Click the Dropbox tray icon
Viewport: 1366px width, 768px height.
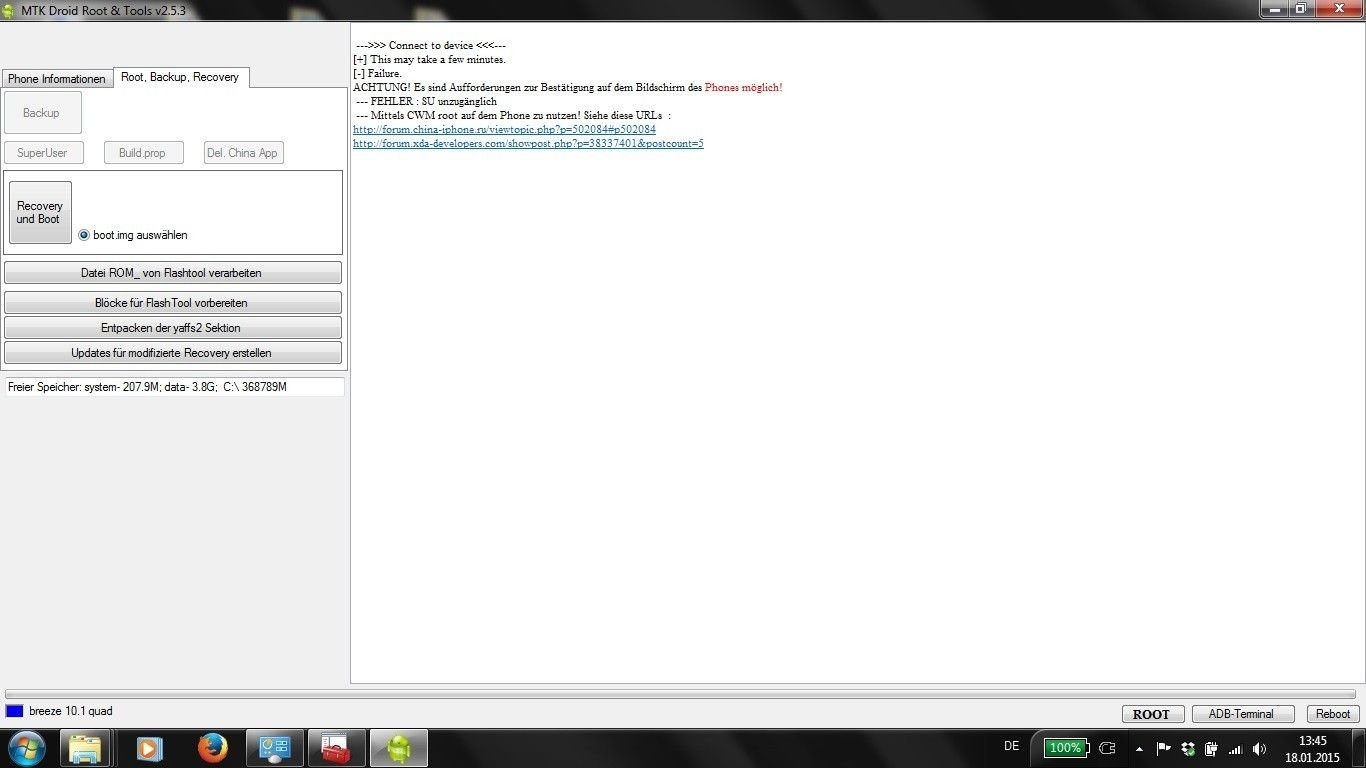[1187, 748]
